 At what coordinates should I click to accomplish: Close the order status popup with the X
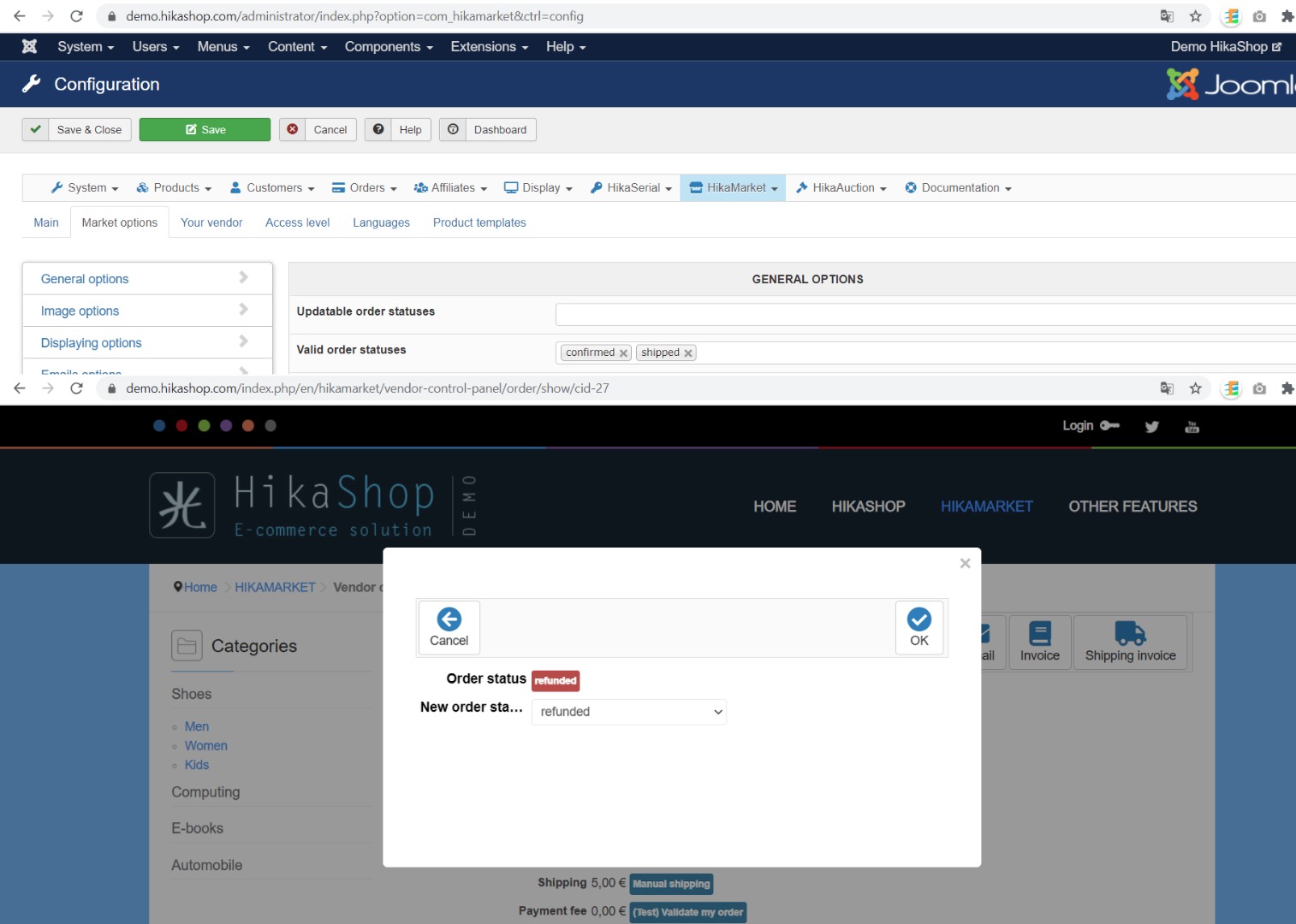pyautogui.click(x=965, y=563)
